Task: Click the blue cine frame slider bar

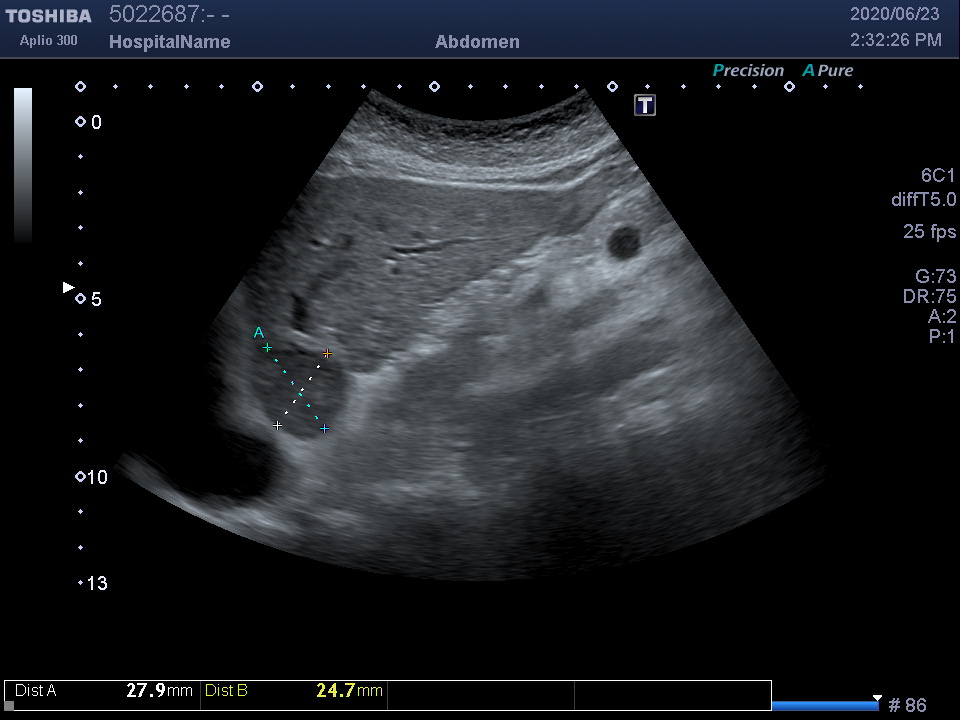Action: (x=824, y=706)
